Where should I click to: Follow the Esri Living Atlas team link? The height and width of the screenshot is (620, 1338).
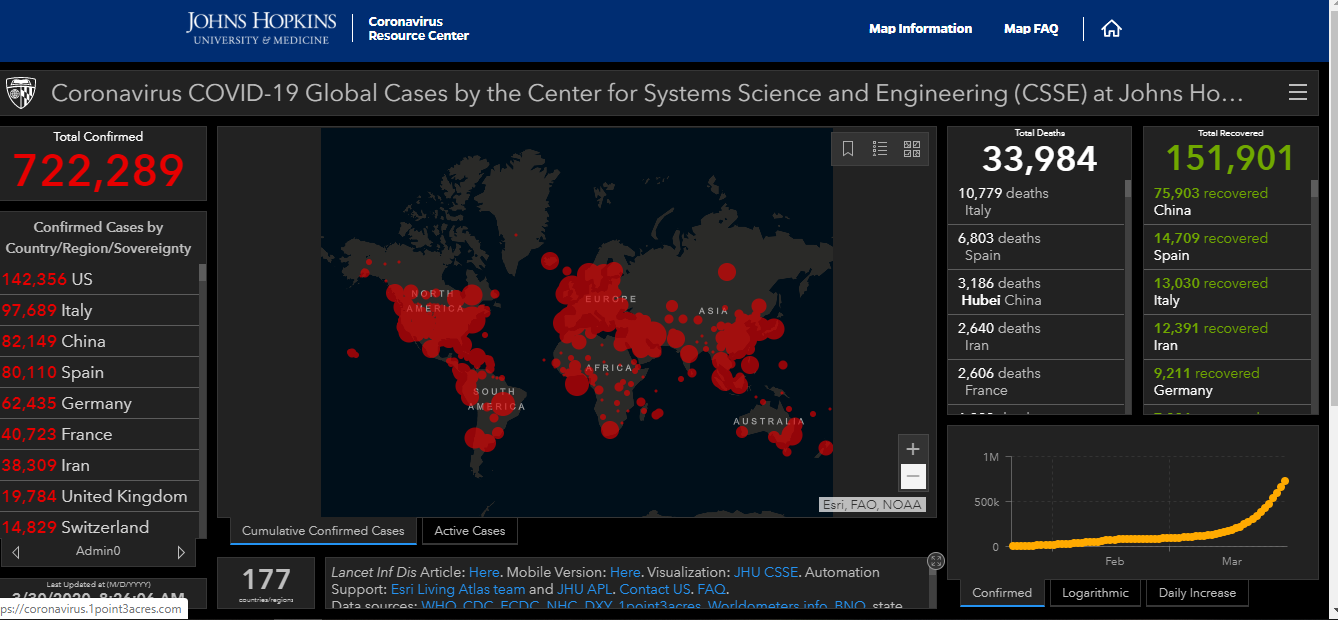[458, 590]
